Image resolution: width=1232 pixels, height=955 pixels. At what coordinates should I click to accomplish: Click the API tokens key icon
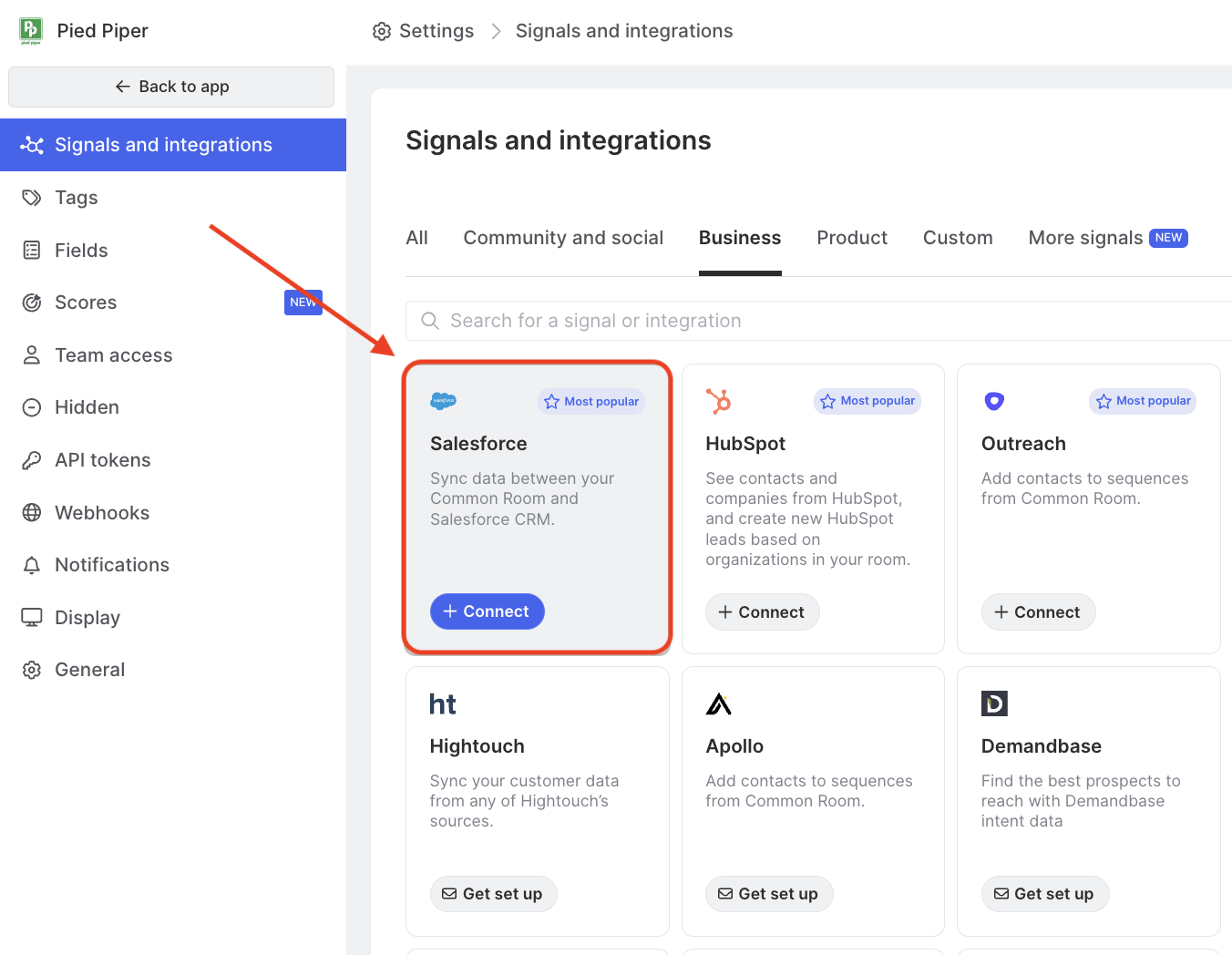click(32, 460)
